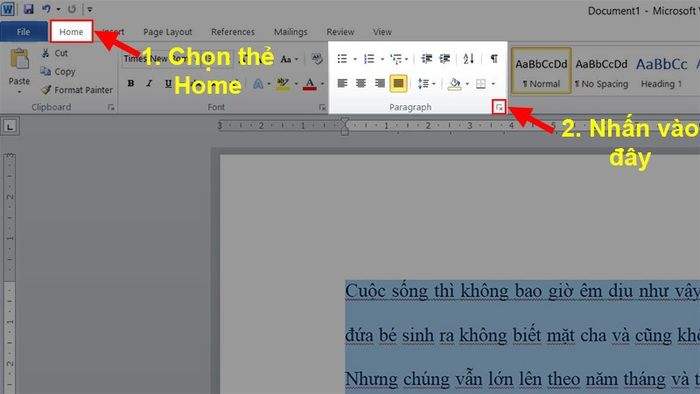Toggle Underline formatting
The width and height of the screenshot is (700, 394).
tap(168, 83)
